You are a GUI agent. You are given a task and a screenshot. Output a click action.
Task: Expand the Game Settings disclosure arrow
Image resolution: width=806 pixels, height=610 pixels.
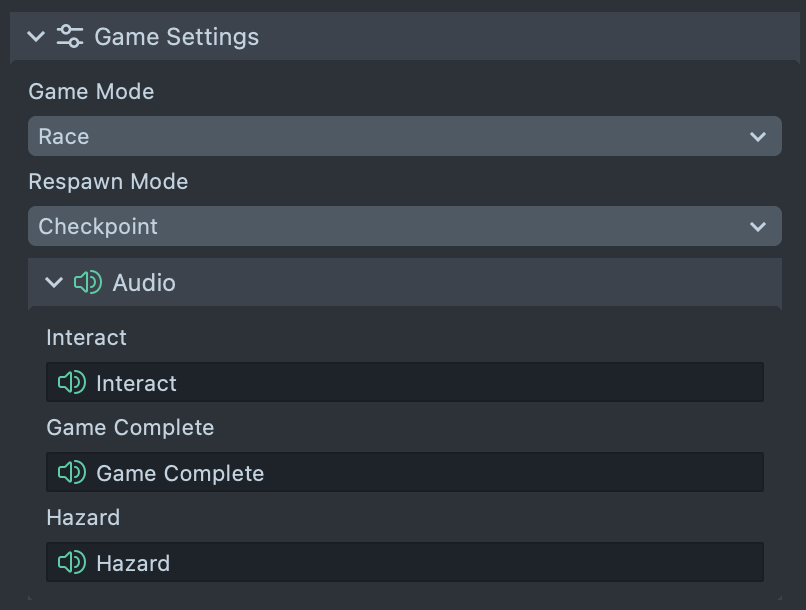(x=36, y=36)
